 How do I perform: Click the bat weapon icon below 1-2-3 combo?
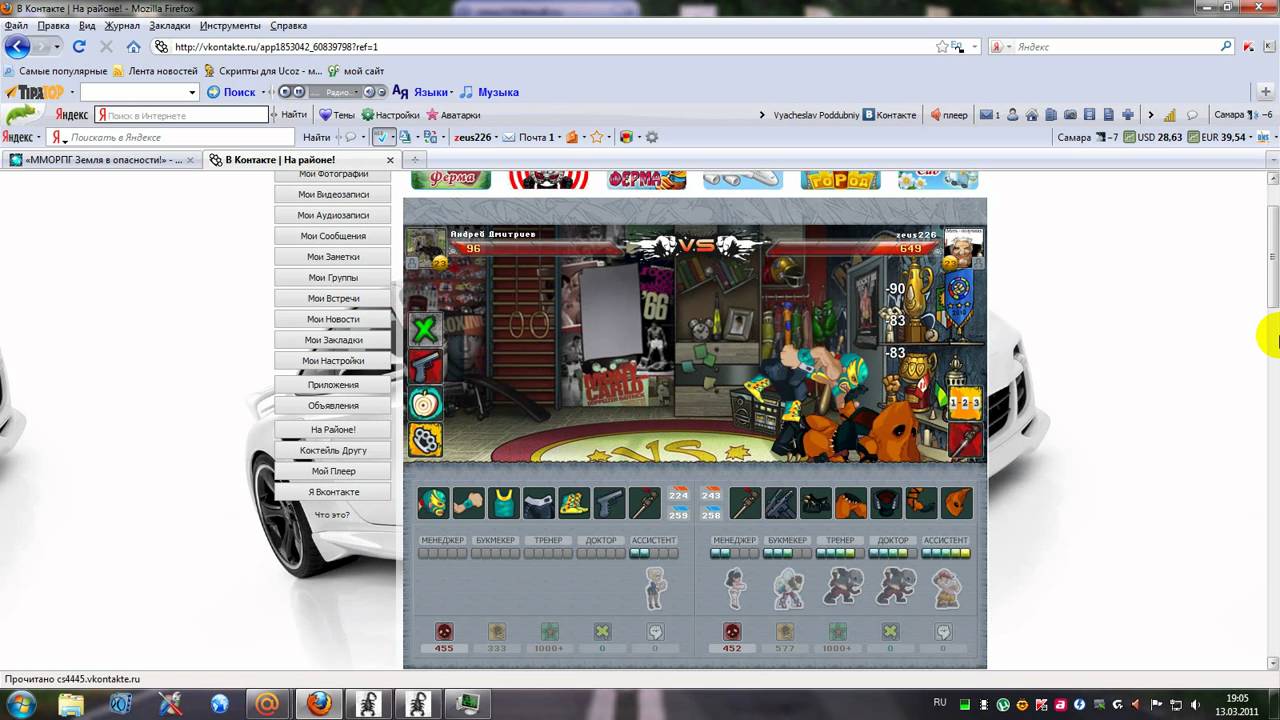965,439
